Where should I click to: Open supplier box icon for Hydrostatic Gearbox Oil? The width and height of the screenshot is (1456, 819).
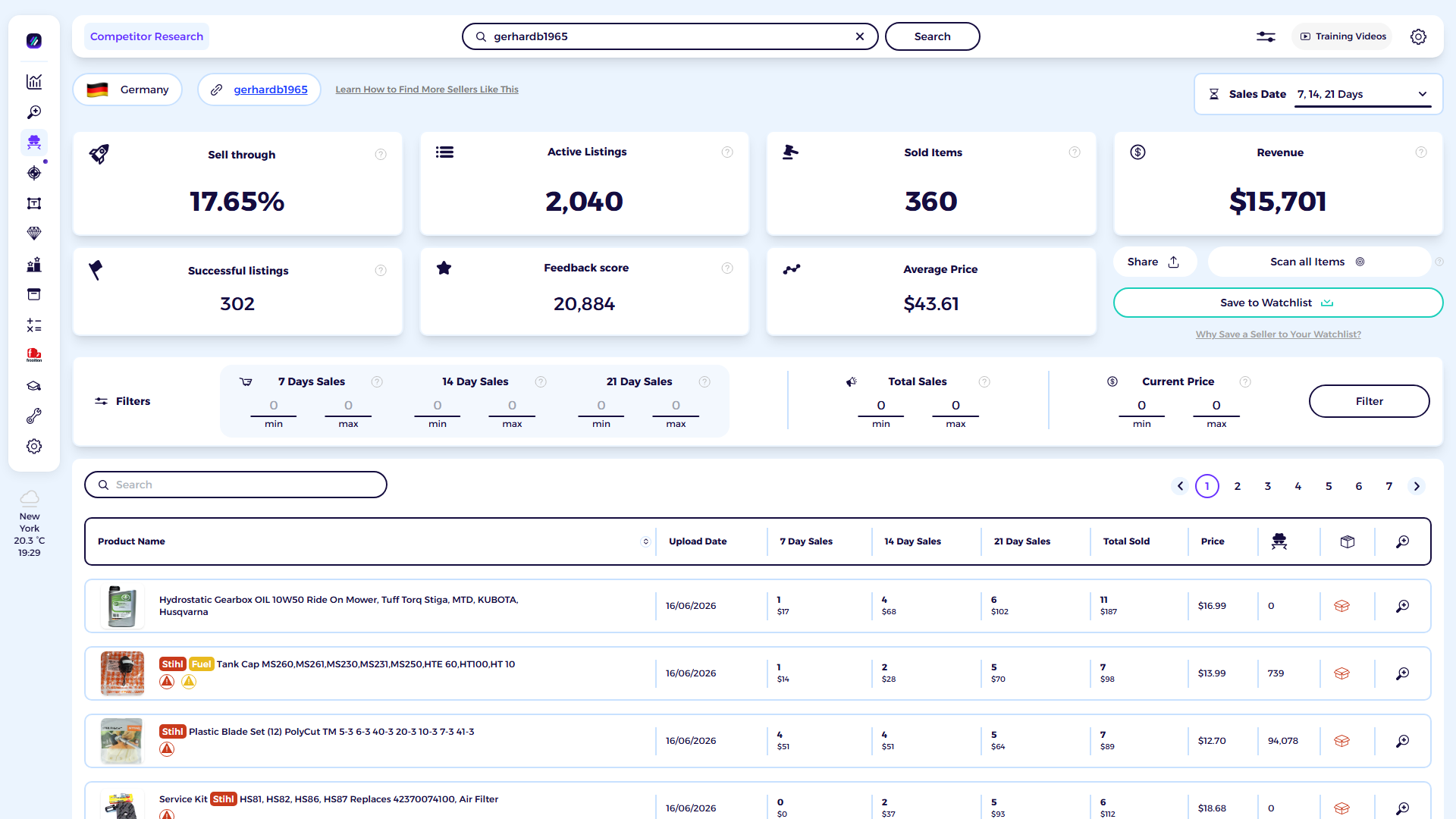1341,606
